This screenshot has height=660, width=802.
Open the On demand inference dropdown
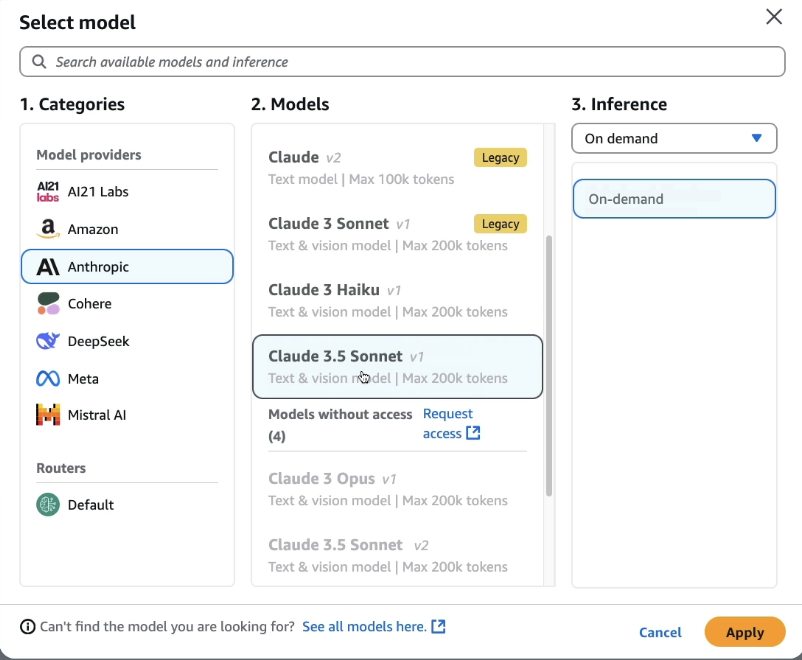click(x=674, y=139)
